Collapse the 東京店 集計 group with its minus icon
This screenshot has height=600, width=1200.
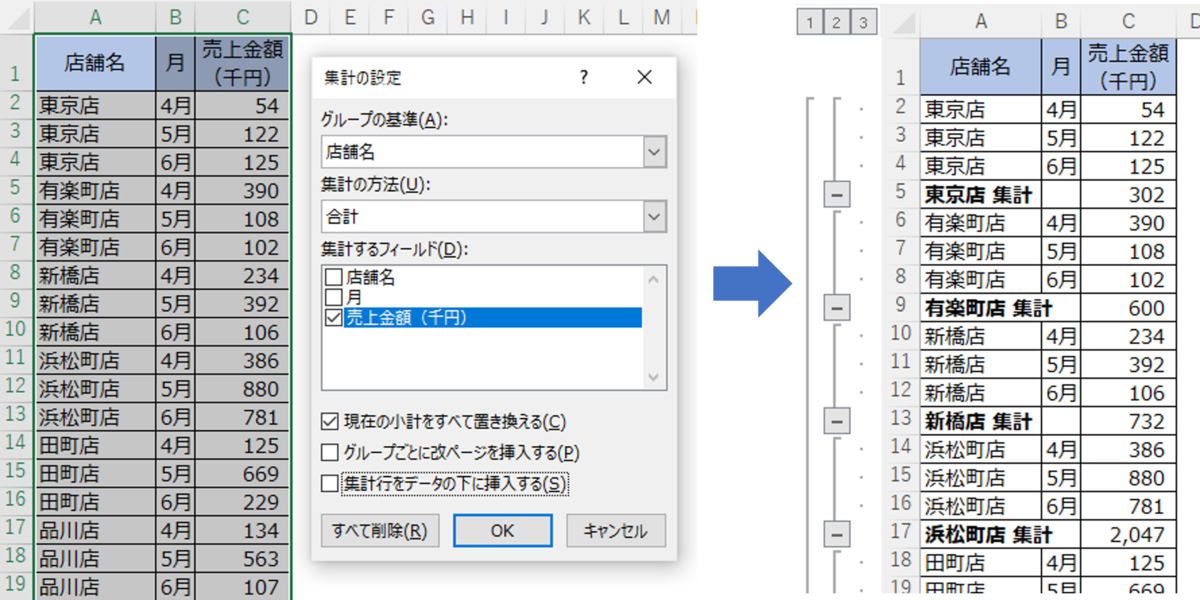click(836, 194)
